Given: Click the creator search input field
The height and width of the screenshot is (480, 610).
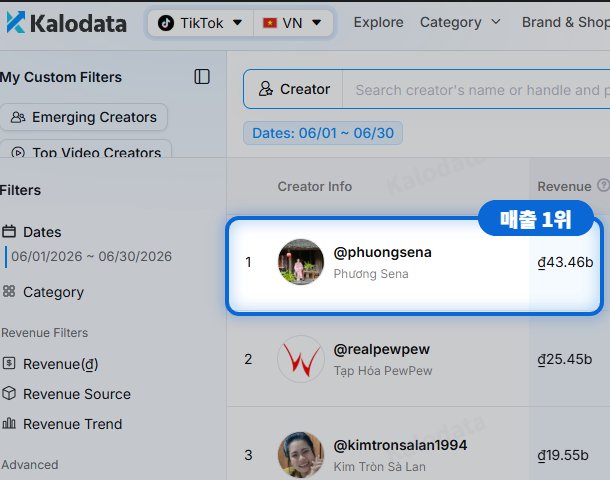Looking at the screenshot, I should tap(477, 89).
